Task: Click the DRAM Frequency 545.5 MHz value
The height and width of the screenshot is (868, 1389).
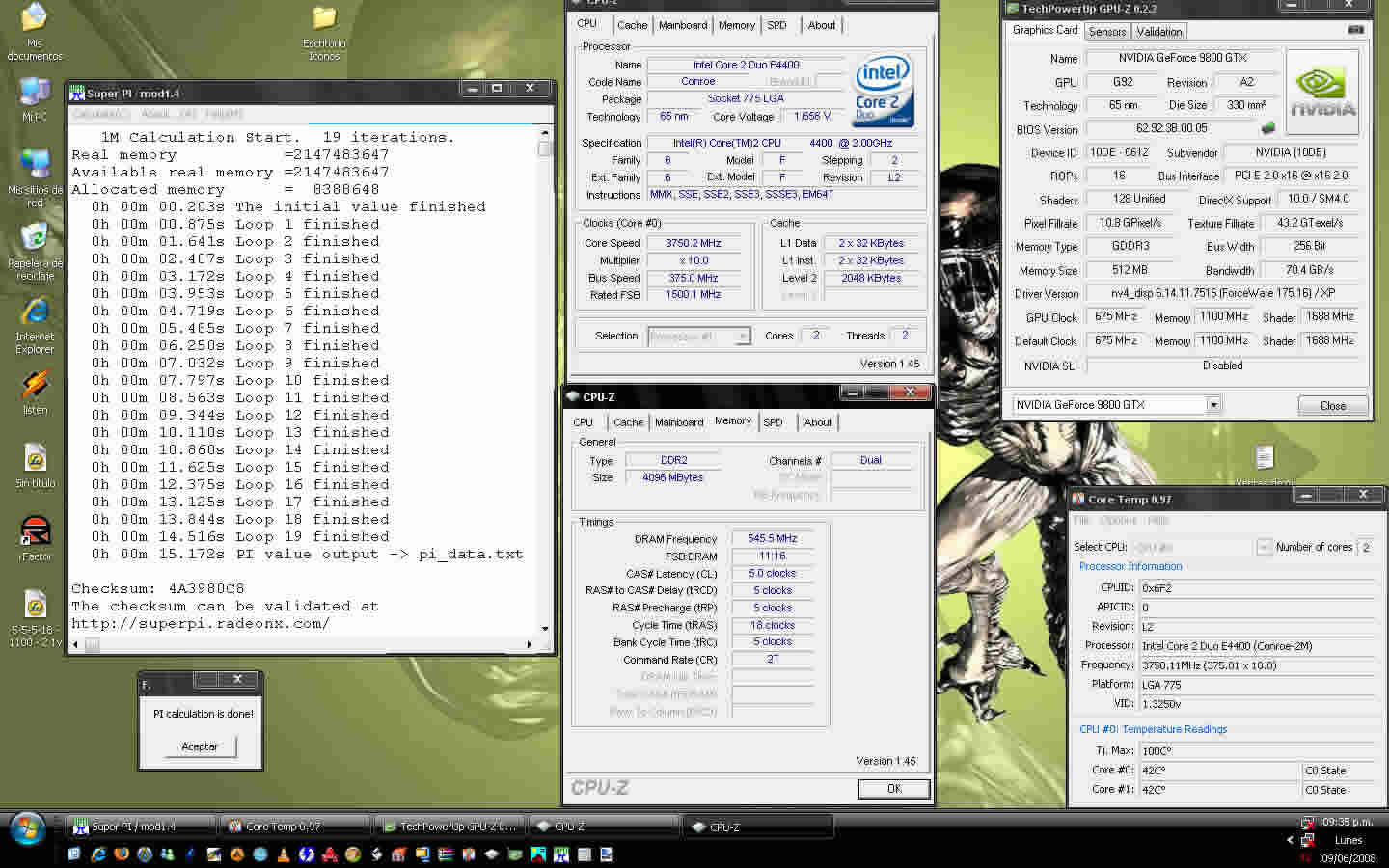Action: [773, 538]
